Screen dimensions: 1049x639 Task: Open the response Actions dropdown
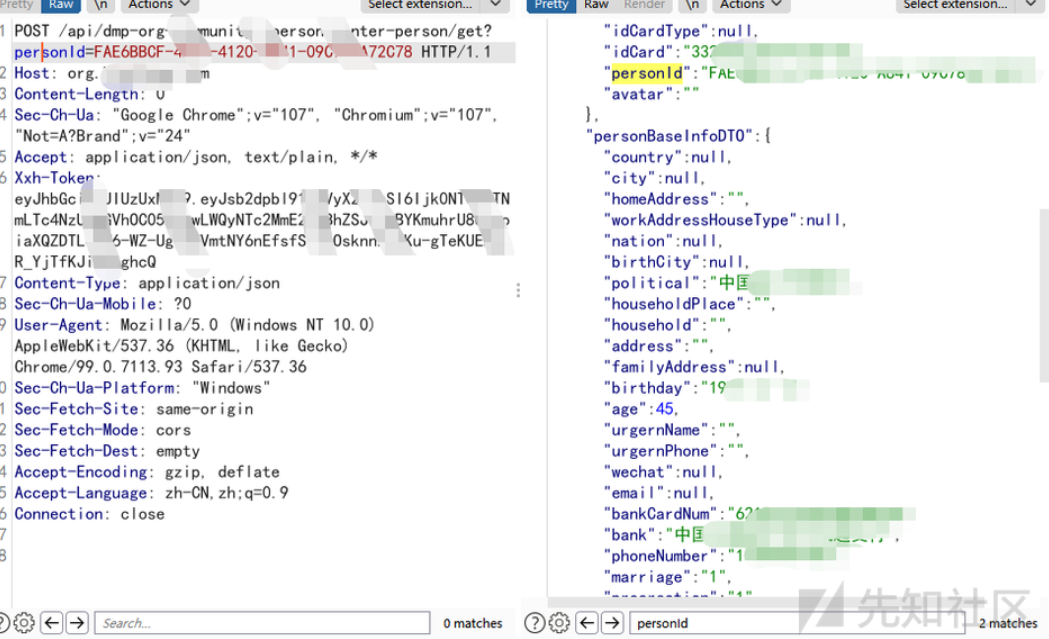coord(751,5)
